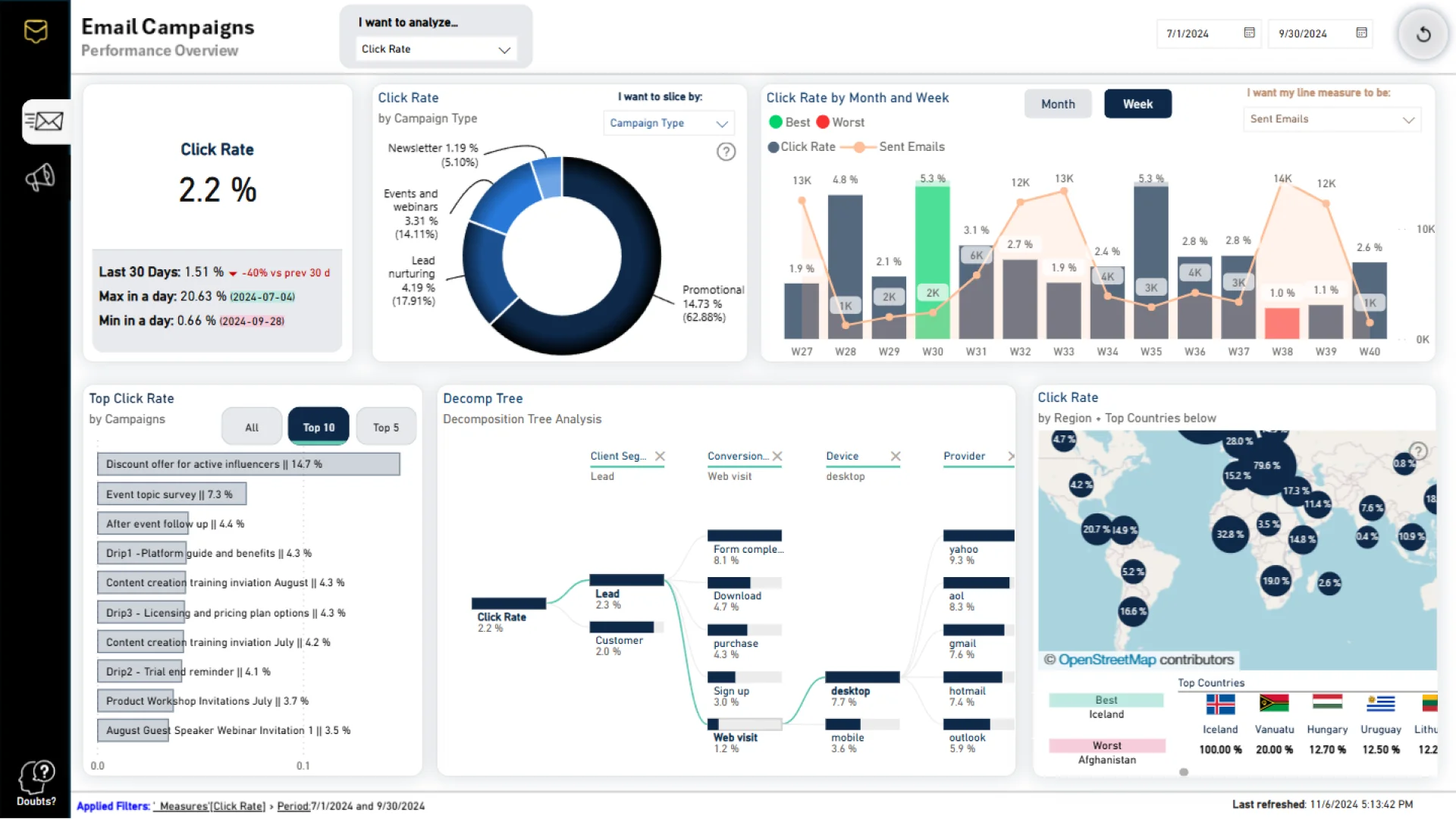Viewport: 1456px width, 819px height.
Task: Toggle the Worst legend item
Action: point(840,122)
